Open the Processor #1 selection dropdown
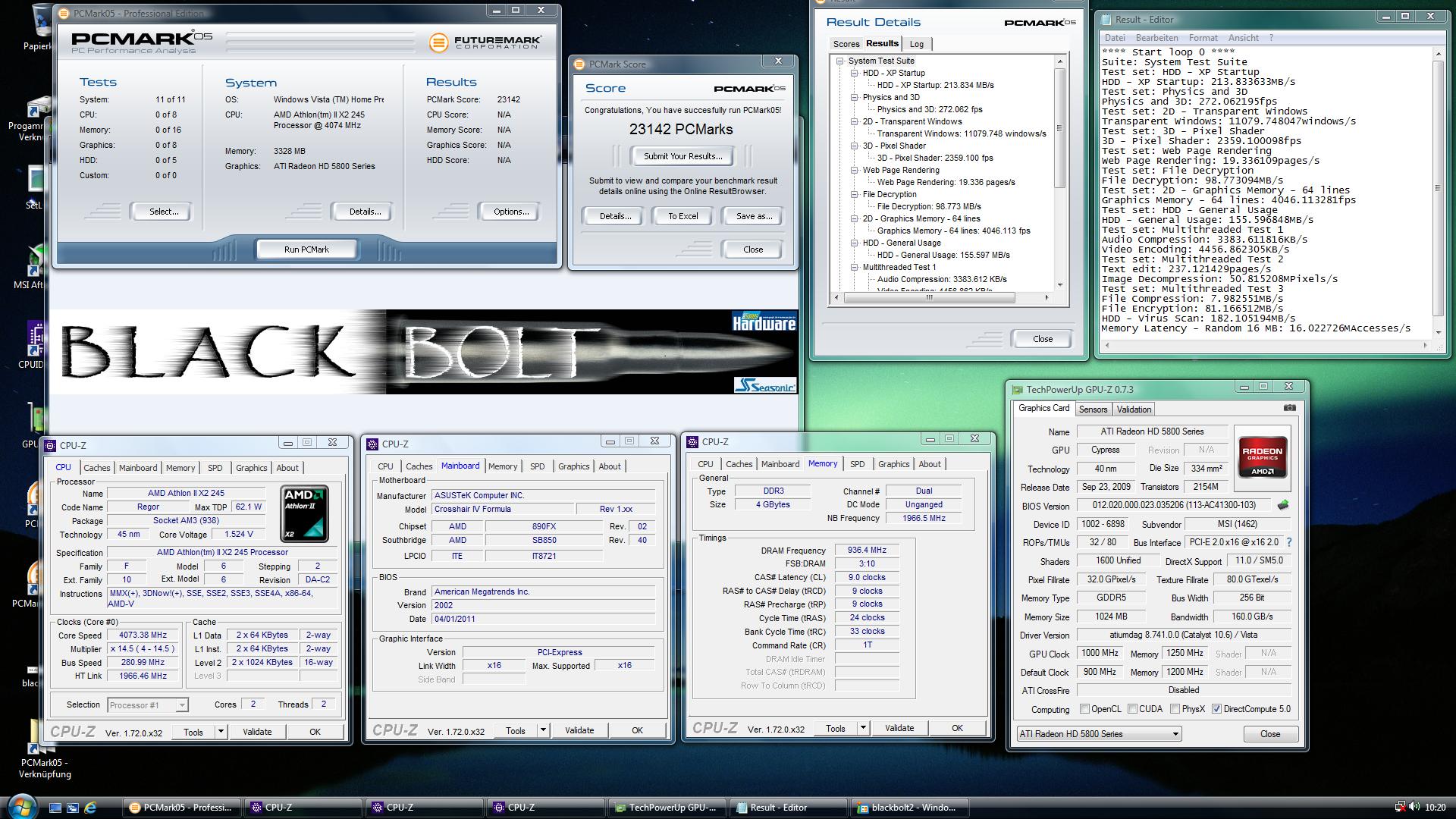Image resolution: width=1456 pixels, height=819 pixels. [x=148, y=705]
